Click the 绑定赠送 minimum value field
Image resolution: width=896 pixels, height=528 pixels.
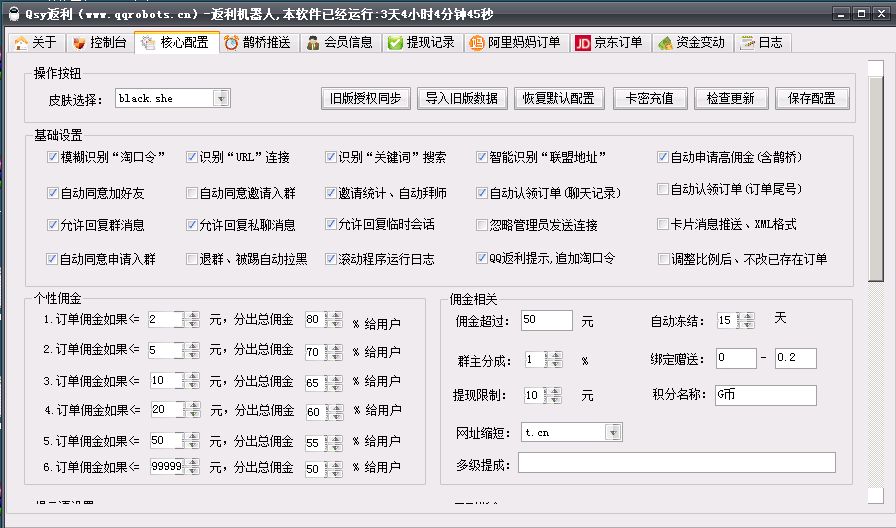pos(736,358)
